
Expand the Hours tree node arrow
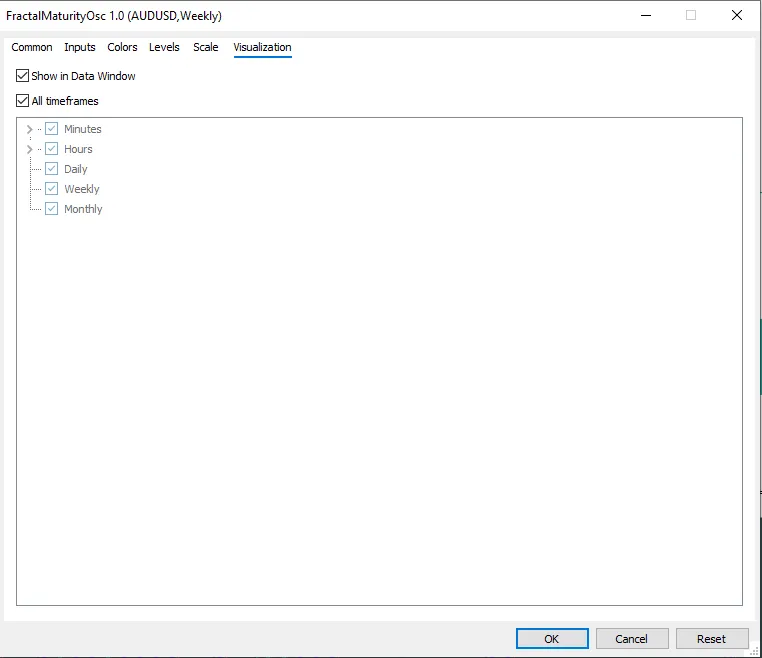(29, 149)
